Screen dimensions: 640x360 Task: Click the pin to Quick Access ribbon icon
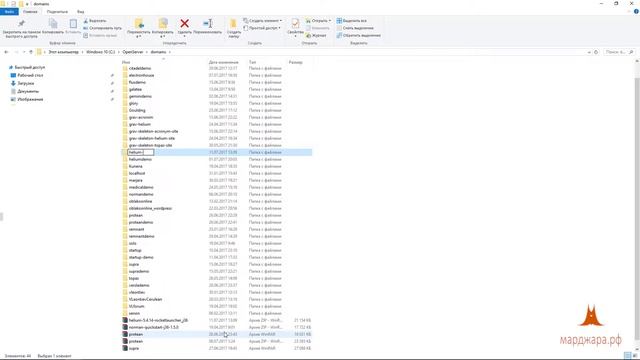click(x=22, y=24)
